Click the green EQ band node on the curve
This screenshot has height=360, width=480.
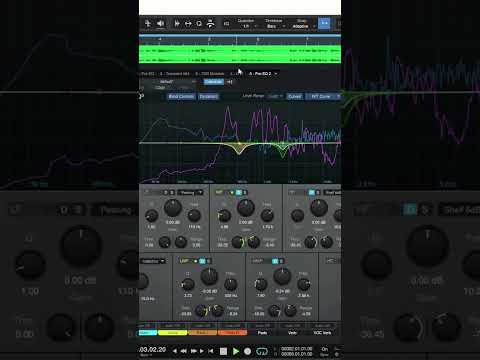pyautogui.click(x=283, y=144)
